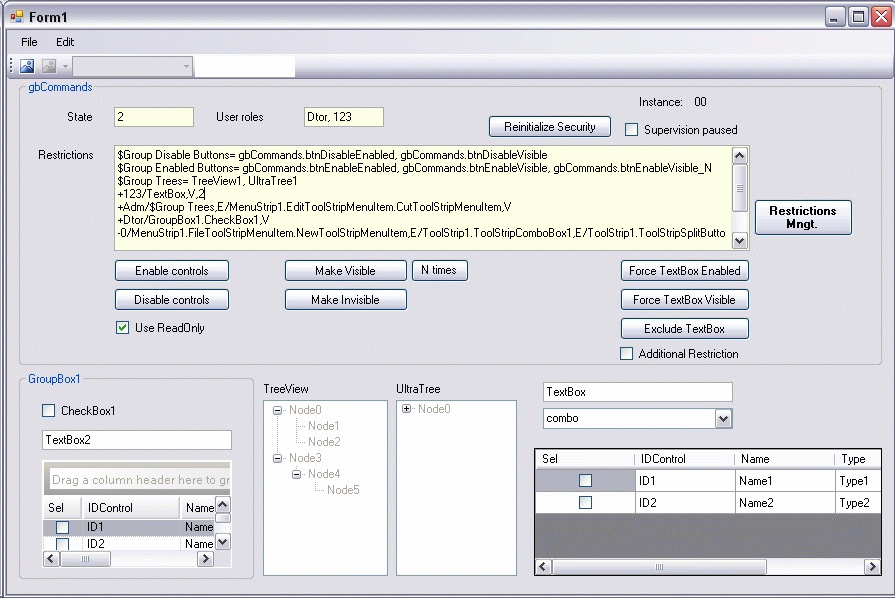The width and height of the screenshot is (895, 598).
Task: Click the Form1 window icon in title bar
Action: (x=17, y=17)
